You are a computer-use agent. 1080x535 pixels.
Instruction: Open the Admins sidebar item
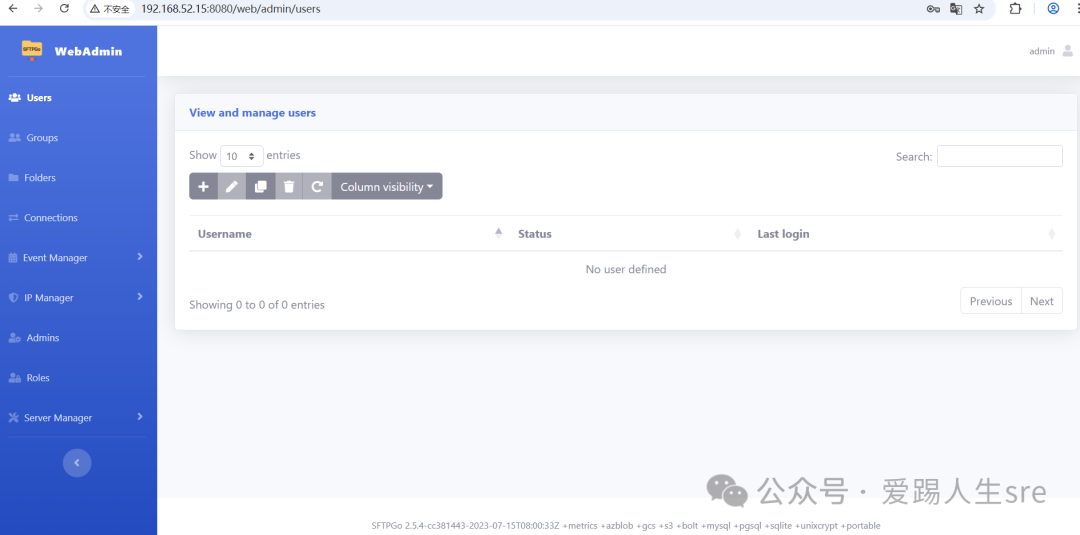click(43, 338)
